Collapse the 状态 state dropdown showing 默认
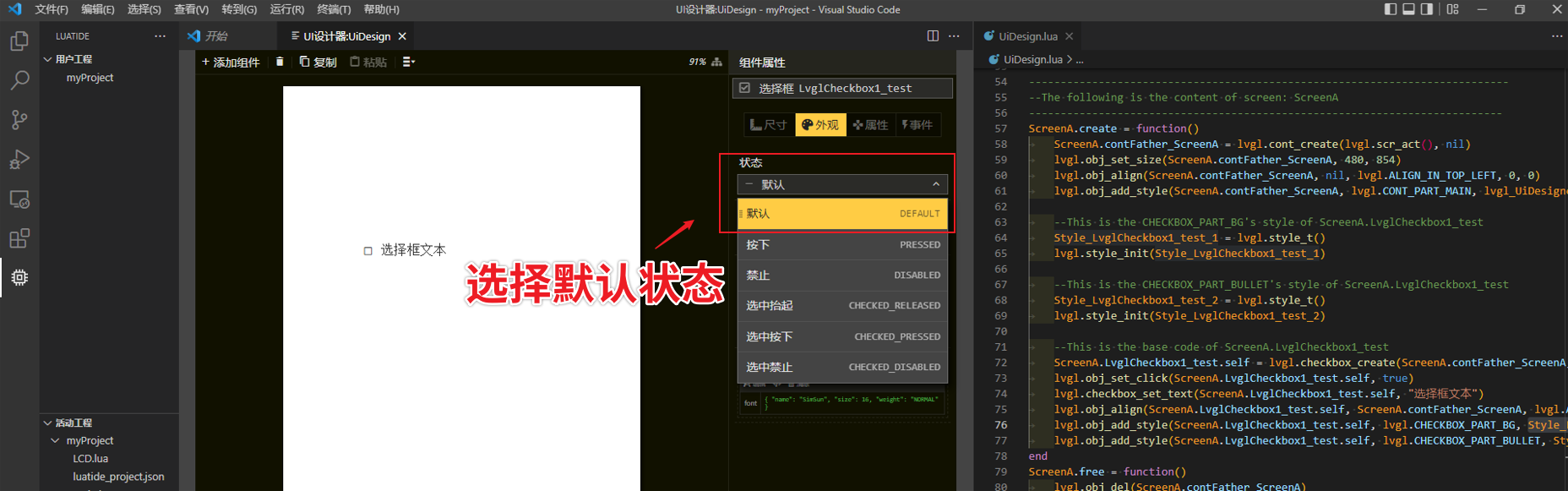Image resolution: width=1568 pixels, height=491 pixels. click(x=842, y=184)
